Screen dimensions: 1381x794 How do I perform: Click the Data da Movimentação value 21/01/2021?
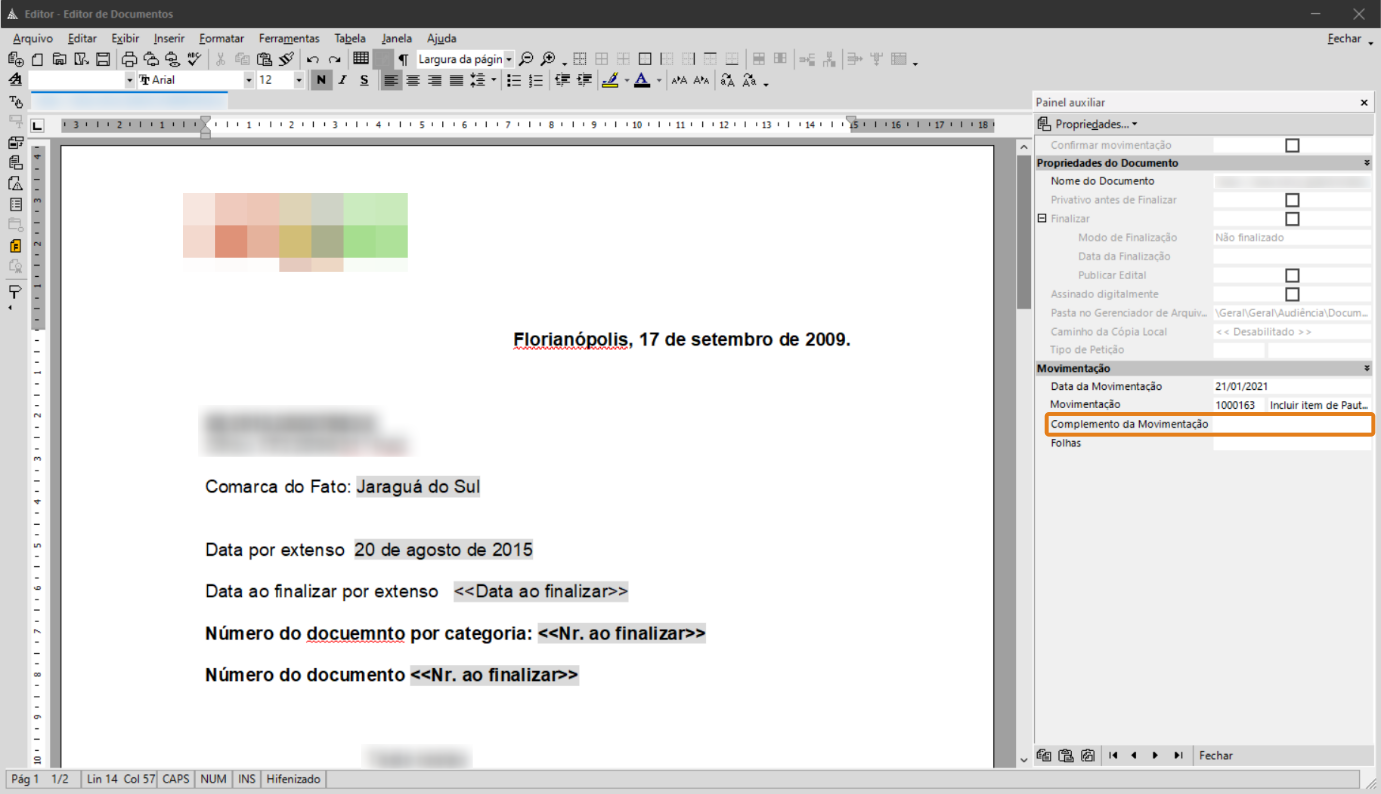pos(1292,386)
